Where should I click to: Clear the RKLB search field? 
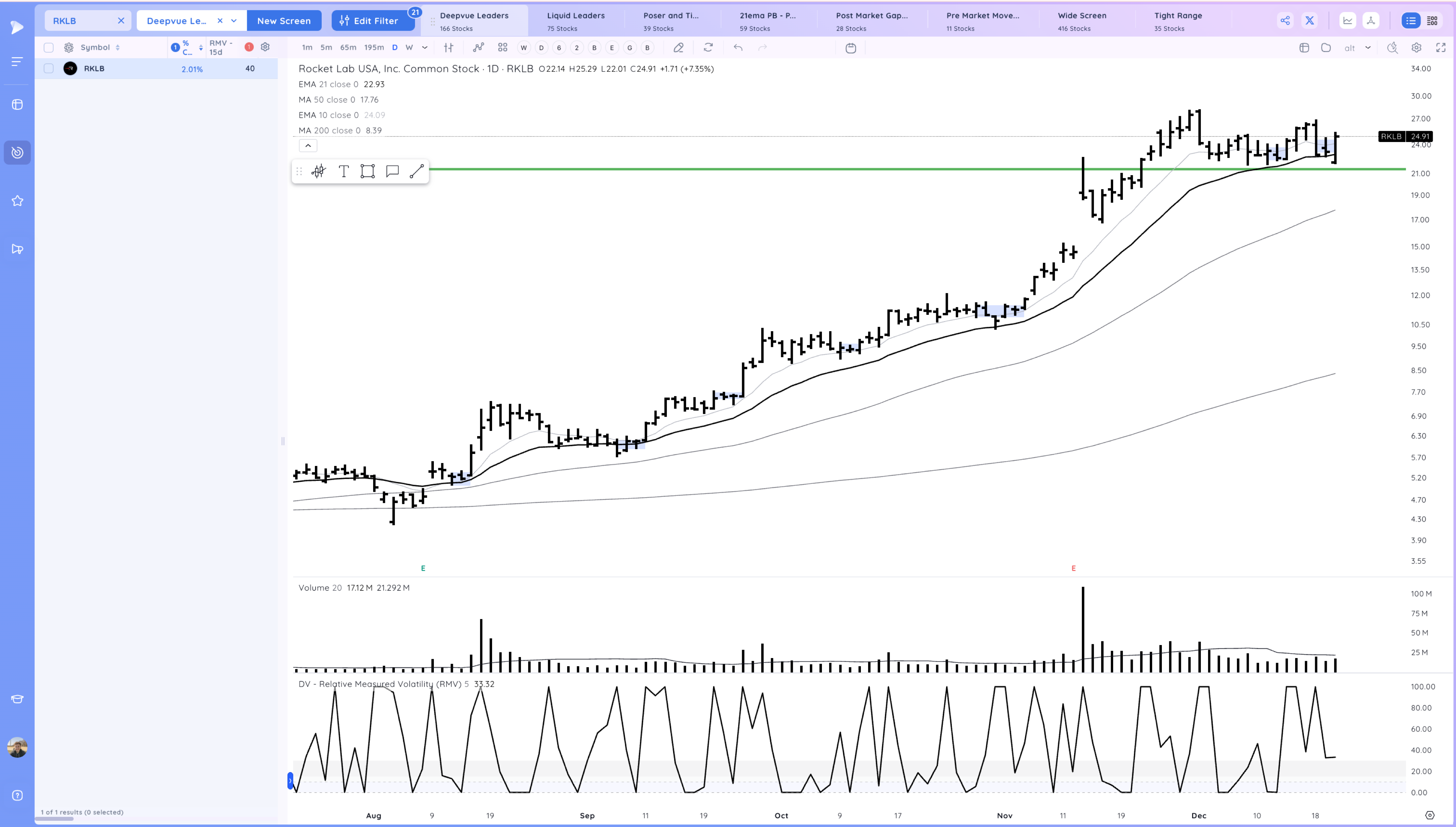coord(121,21)
